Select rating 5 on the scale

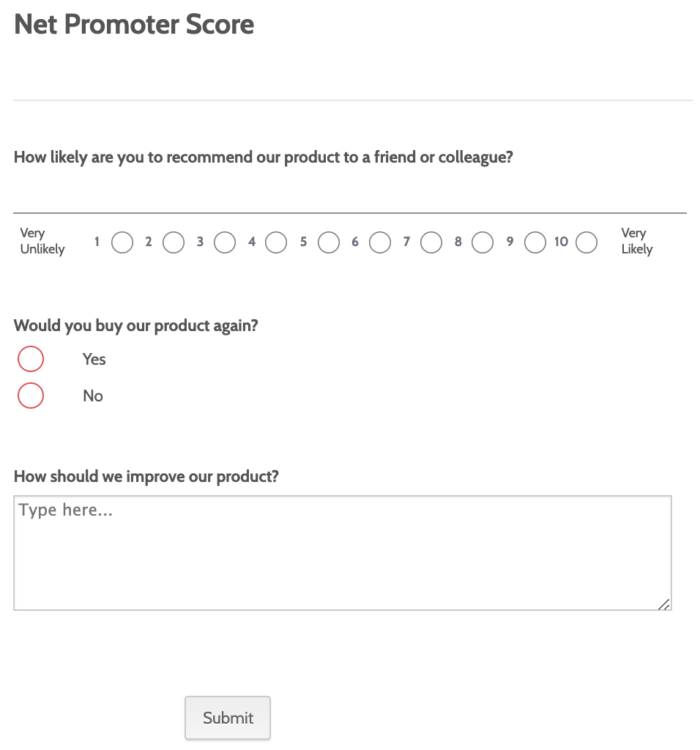click(x=328, y=242)
